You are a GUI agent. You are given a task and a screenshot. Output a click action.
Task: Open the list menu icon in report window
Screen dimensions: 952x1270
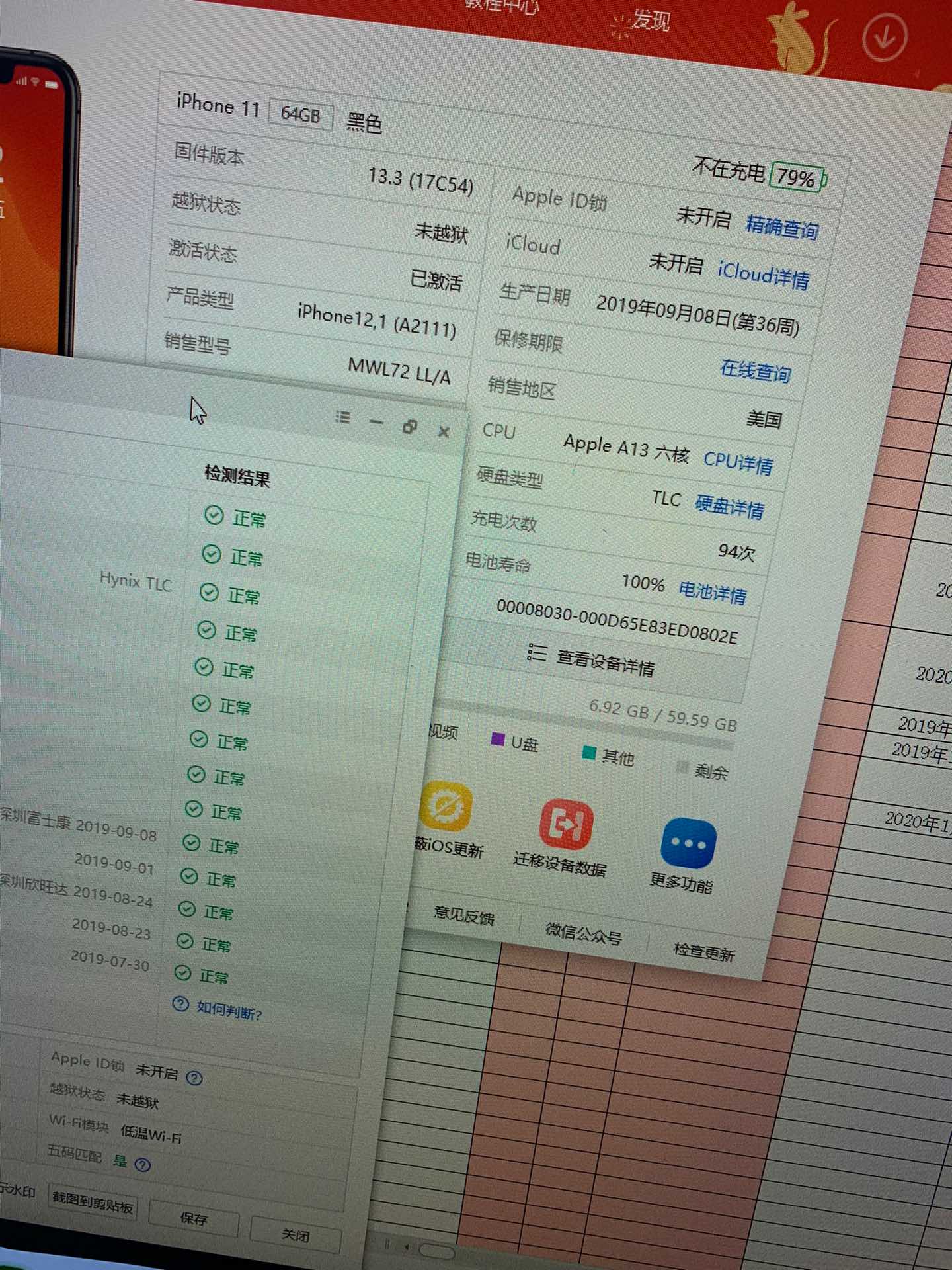pos(342,417)
